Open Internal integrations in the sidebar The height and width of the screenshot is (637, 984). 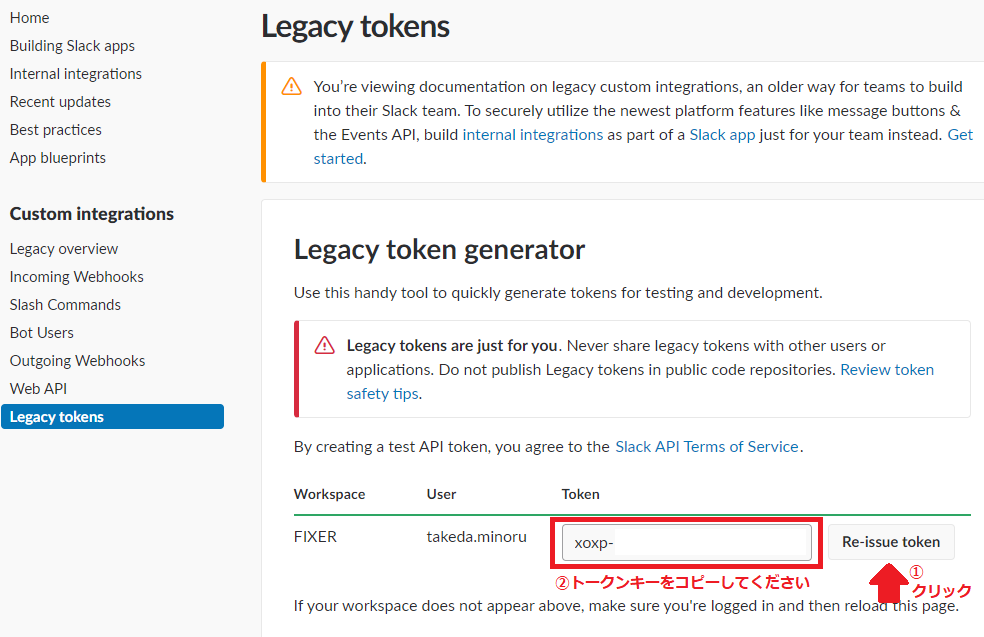pos(76,74)
